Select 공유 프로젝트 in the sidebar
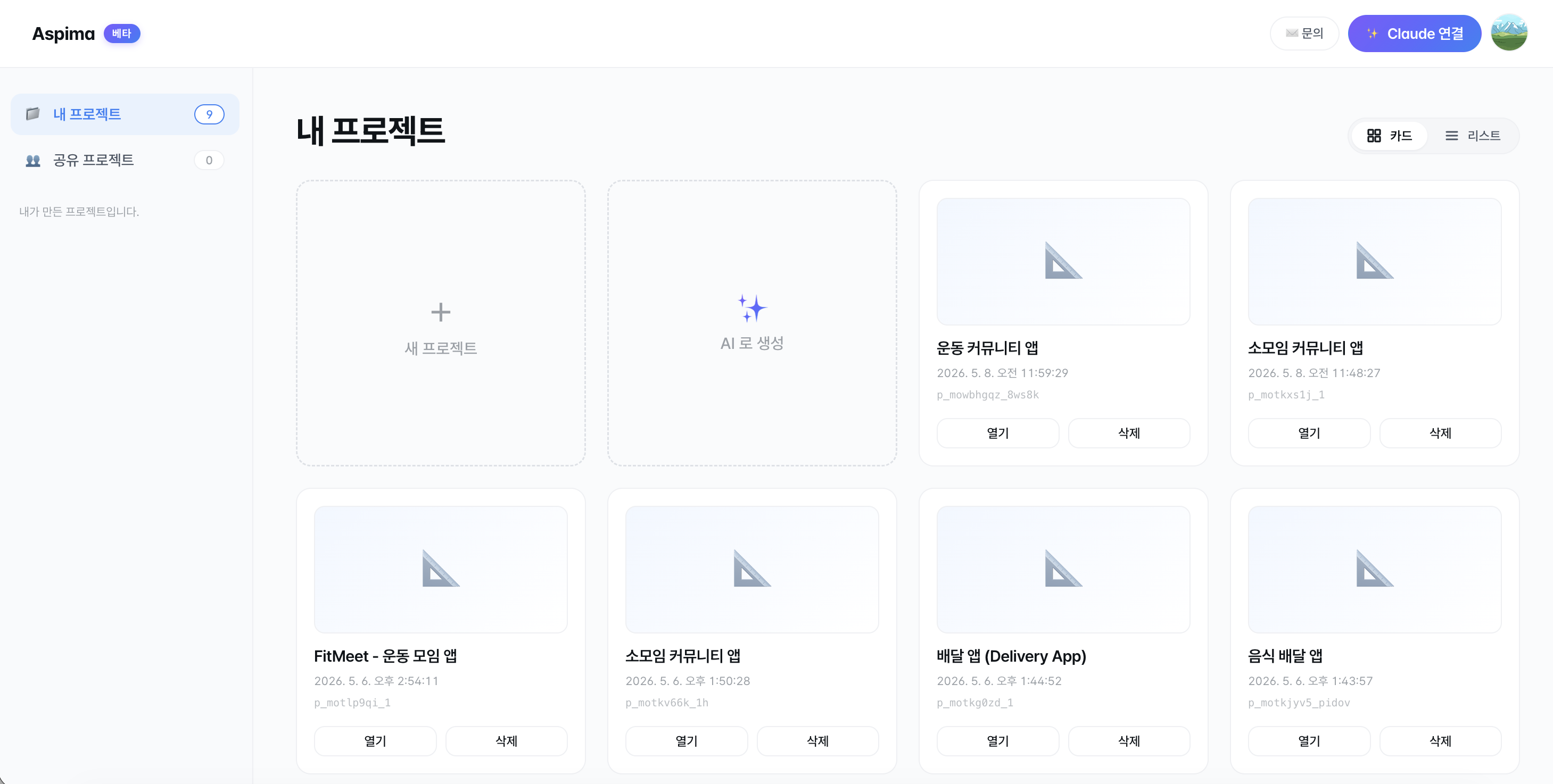The width and height of the screenshot is (1553, 784). pos(125,160)
